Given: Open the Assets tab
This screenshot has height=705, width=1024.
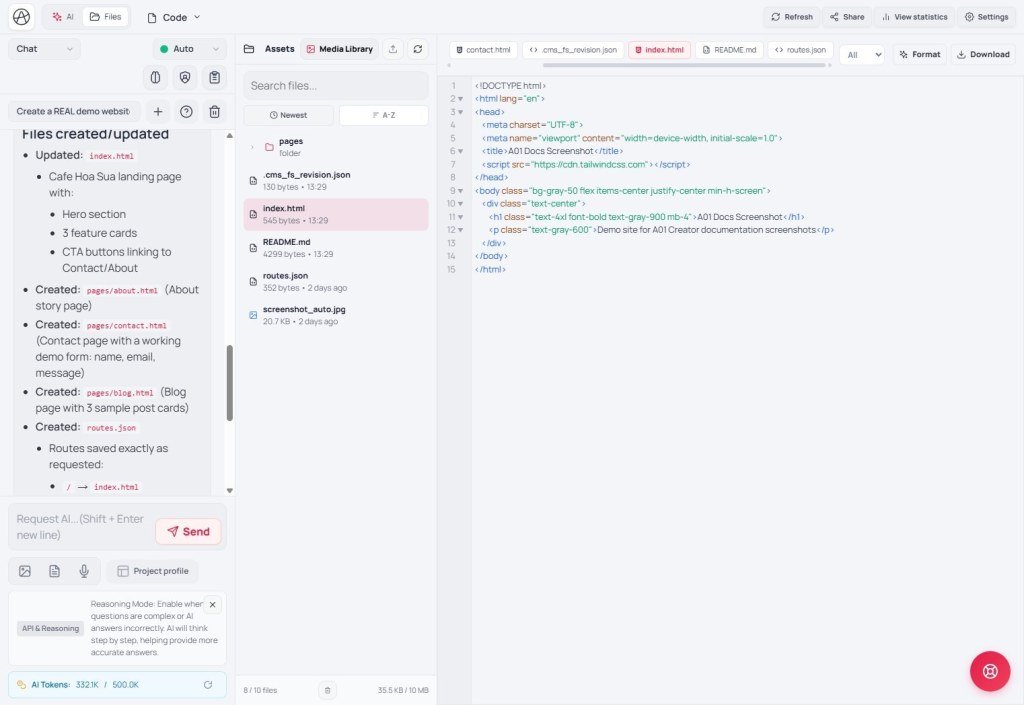Looking at the screenshot, I should coord(280,49).
